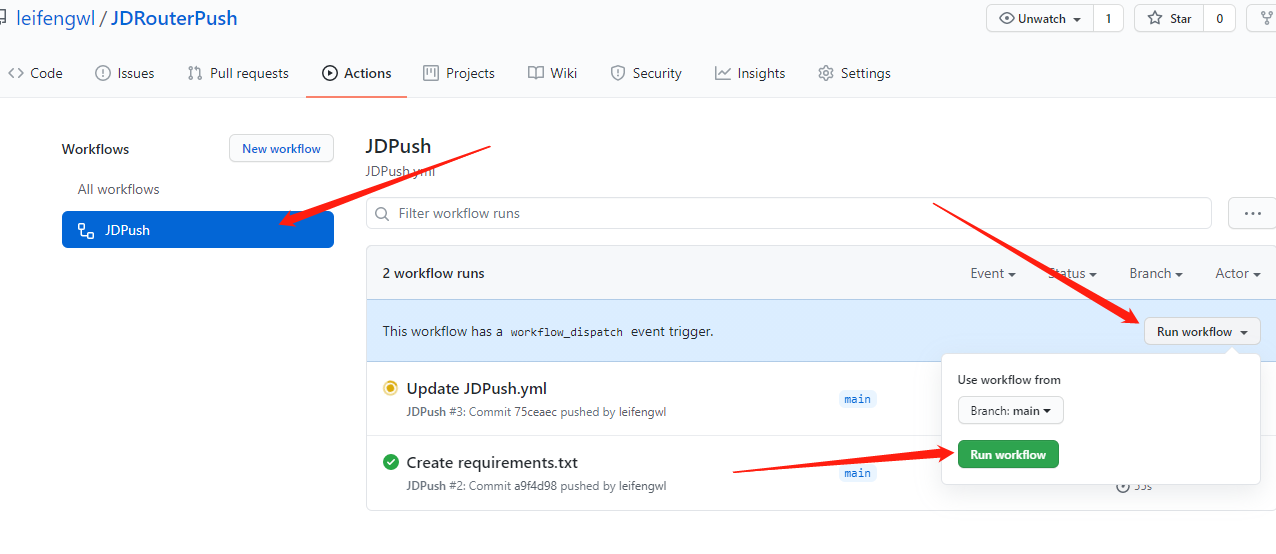
Task: Click the watchers count 1
Action: (1108, 19)
